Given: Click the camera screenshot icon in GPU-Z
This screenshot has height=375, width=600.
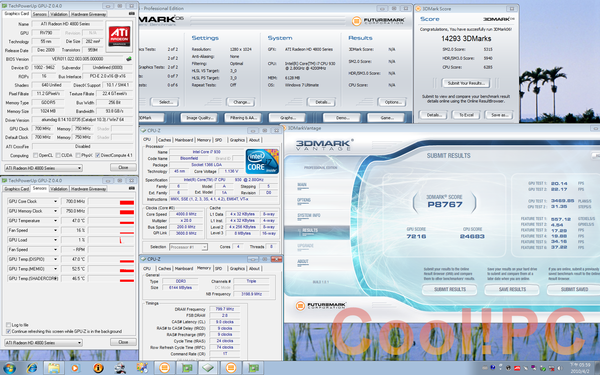Looking at the screenshot, I should point(132,14).
